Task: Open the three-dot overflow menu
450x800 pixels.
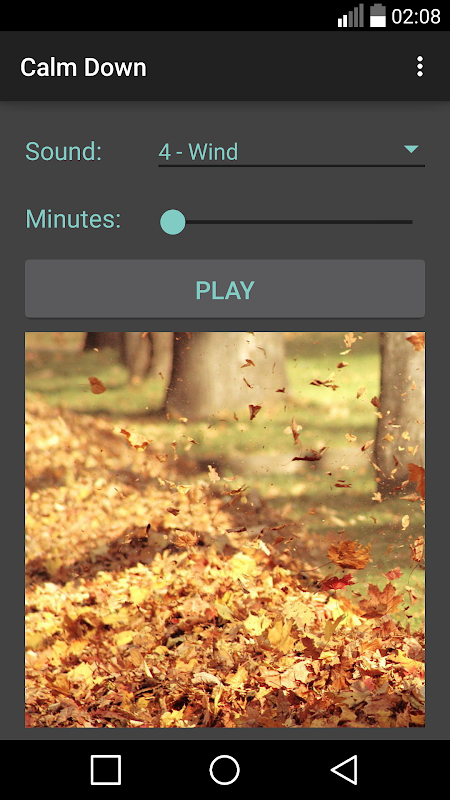Action: [419, 67]
